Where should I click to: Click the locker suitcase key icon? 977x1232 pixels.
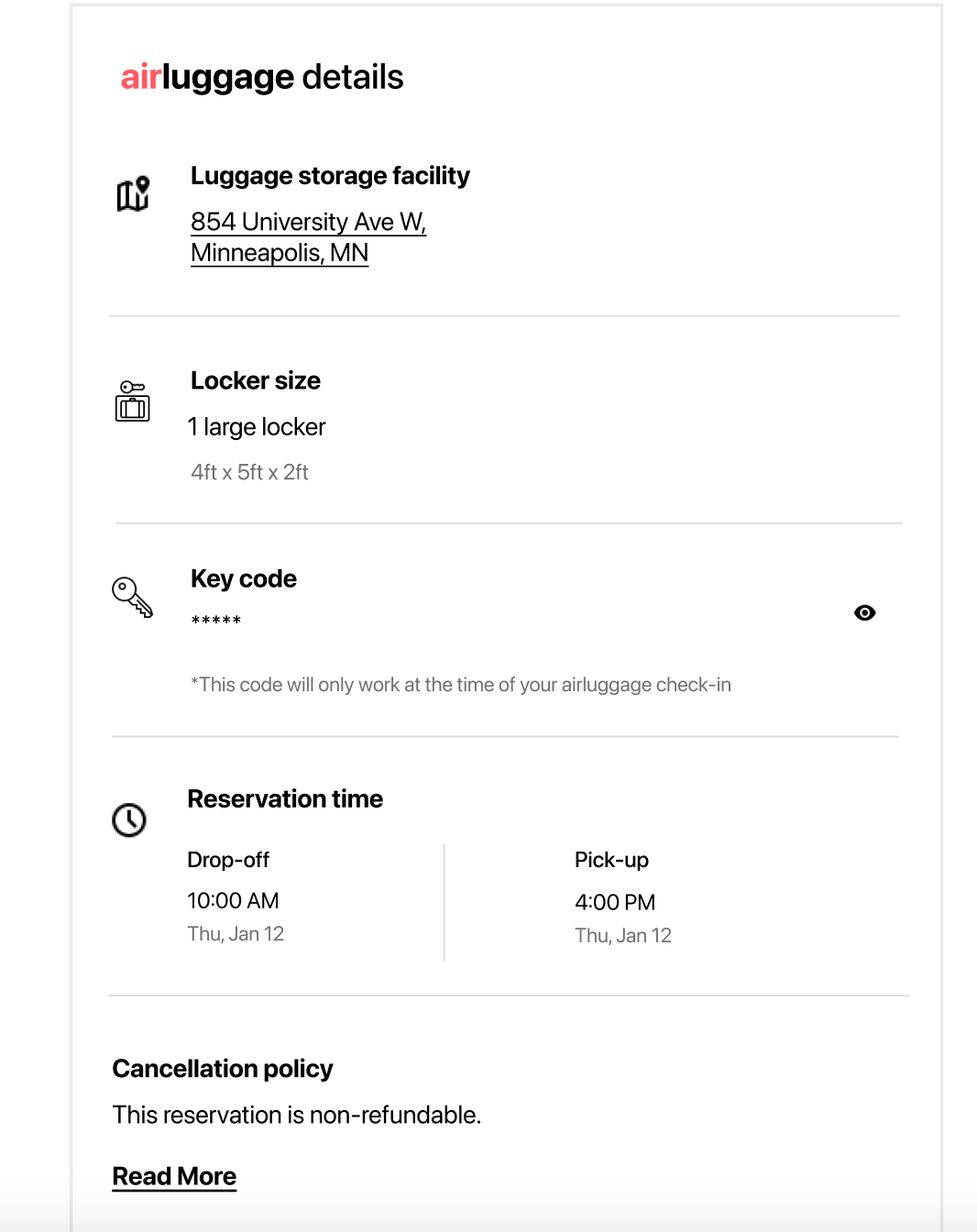tap(133, 401)
